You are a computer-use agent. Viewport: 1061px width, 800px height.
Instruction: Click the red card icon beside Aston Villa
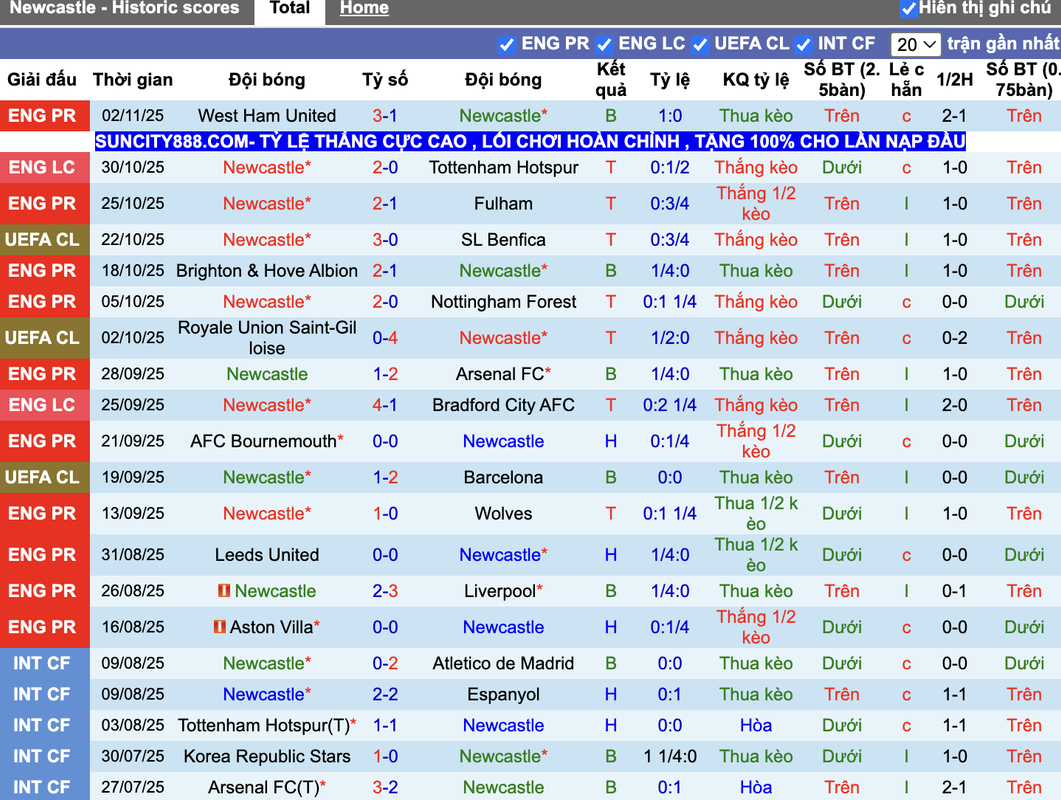[x=219, y=627]
